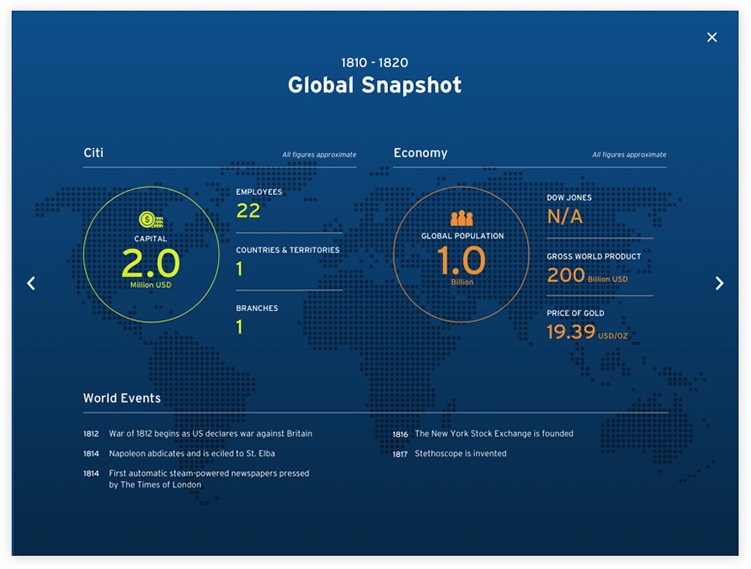This screenshot has width=751, height=569.
Task: Select the Capital 2.0 value
Action: pyautogui.click(x=151, y=262)
